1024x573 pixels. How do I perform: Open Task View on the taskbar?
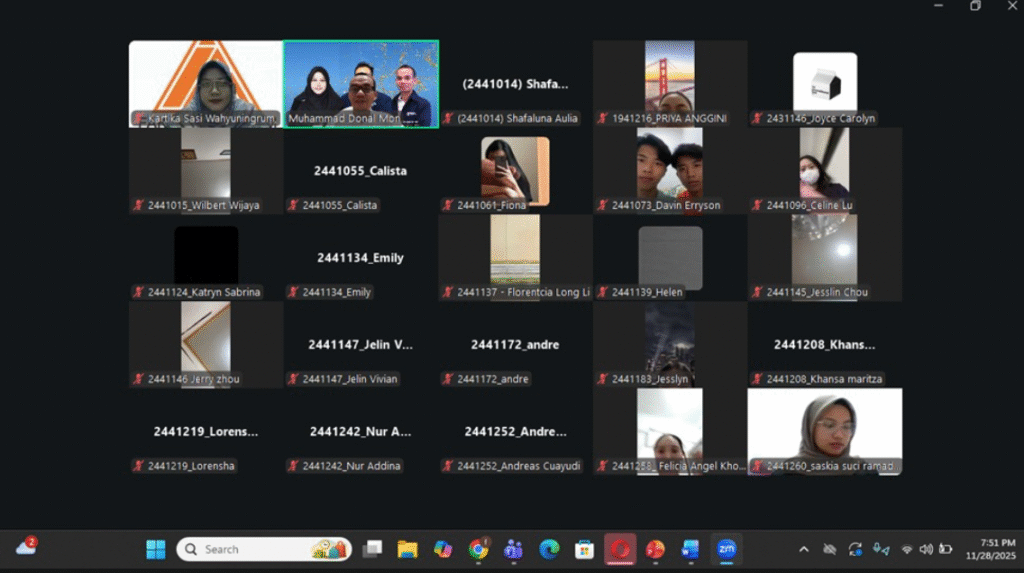(x=372, y=549)
